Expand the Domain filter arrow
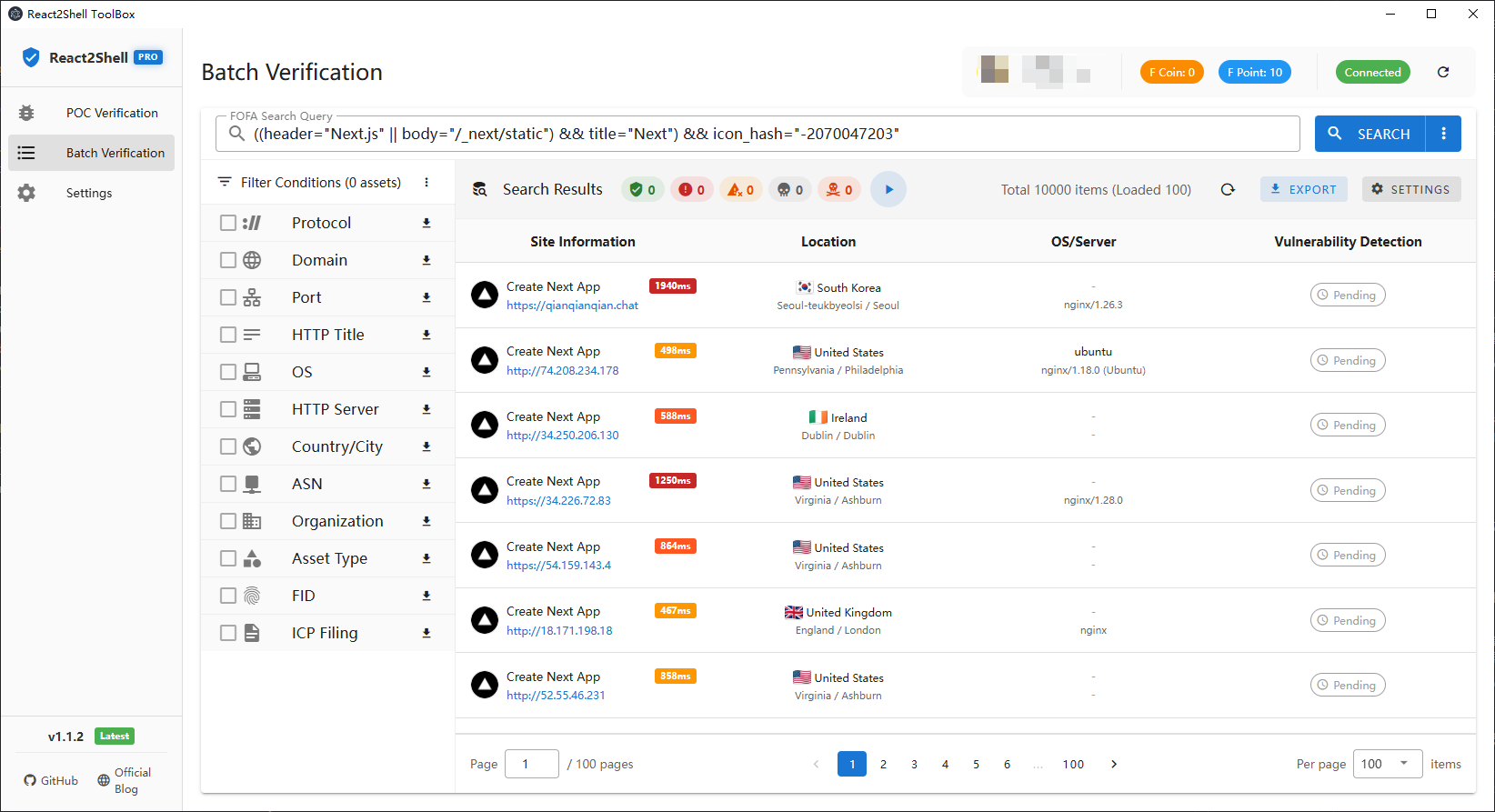Image resolution: width=1495 pixels, height=812 pixels. [x=426, y=260]
